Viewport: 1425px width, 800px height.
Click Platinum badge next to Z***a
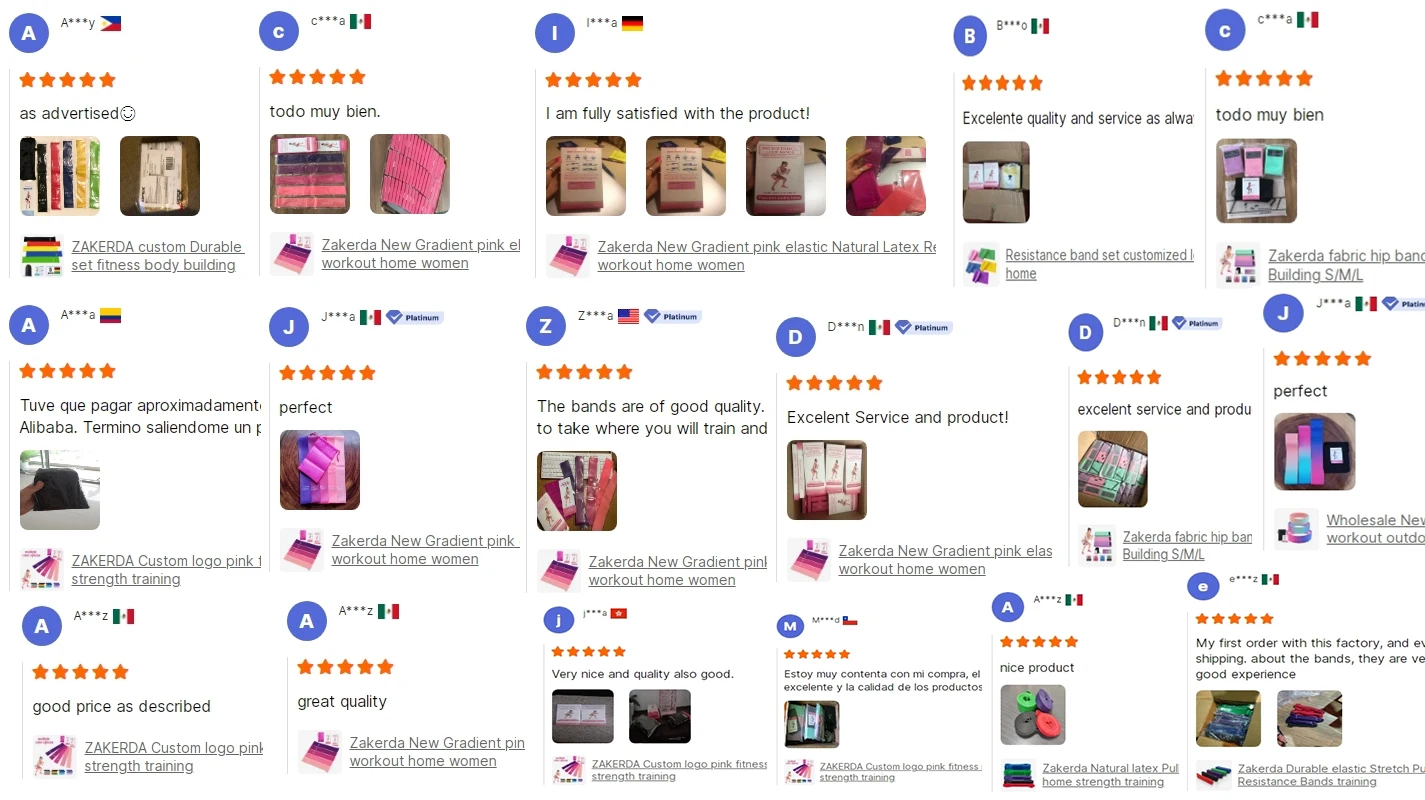pos(672,316)
